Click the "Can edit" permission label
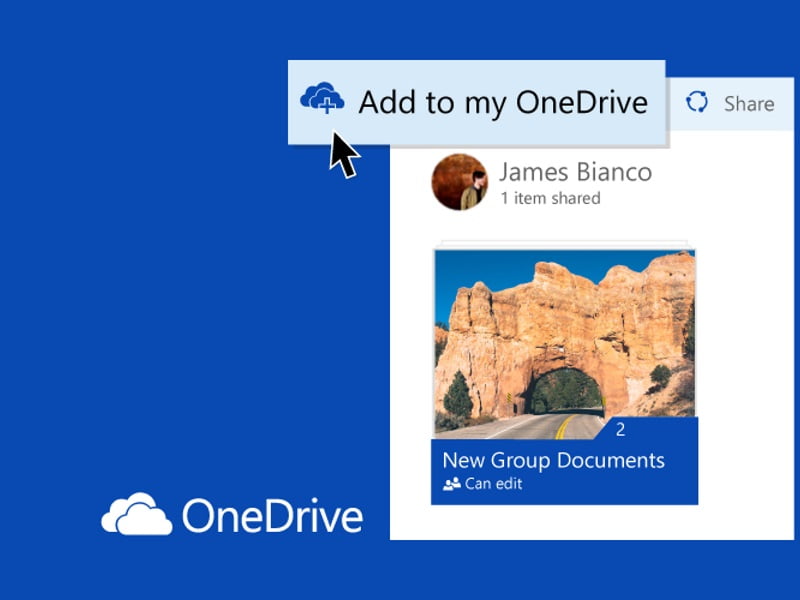The height and width of the screenshot is (600, 800). tap(494, 484)
